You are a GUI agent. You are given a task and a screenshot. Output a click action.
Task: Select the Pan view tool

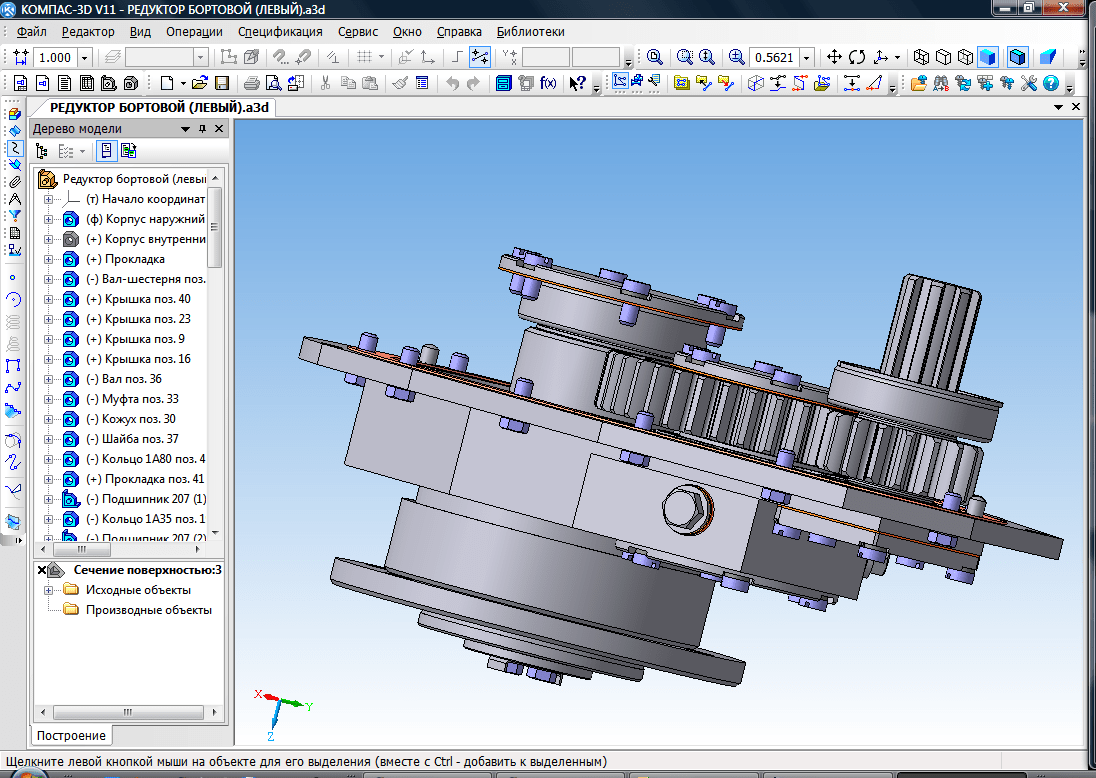(x=835, y=57)
